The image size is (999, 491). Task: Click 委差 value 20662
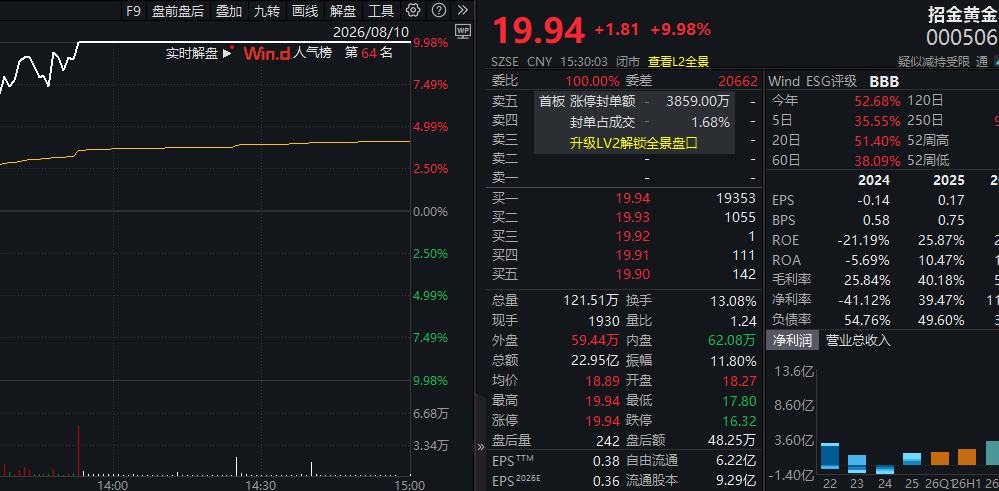[x=738, y=81]
